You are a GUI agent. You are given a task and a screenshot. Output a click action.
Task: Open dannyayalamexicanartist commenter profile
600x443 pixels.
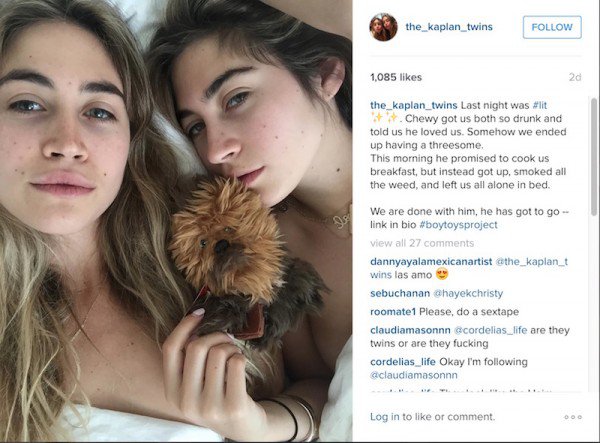click(x=431, y=262)
